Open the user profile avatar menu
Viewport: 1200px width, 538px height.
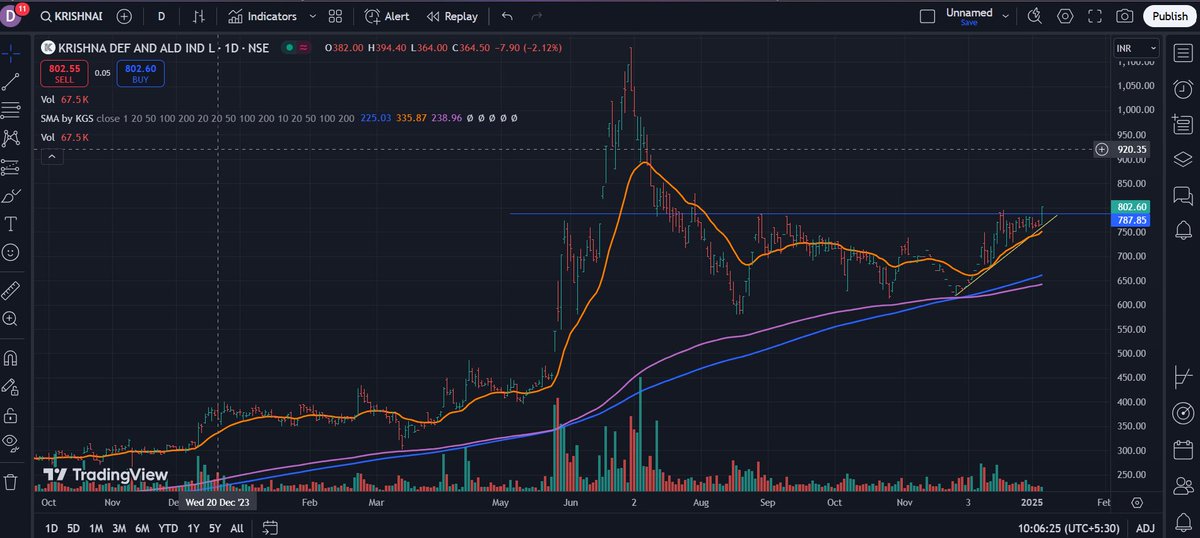pyautogui.click(x=12, y=15)
